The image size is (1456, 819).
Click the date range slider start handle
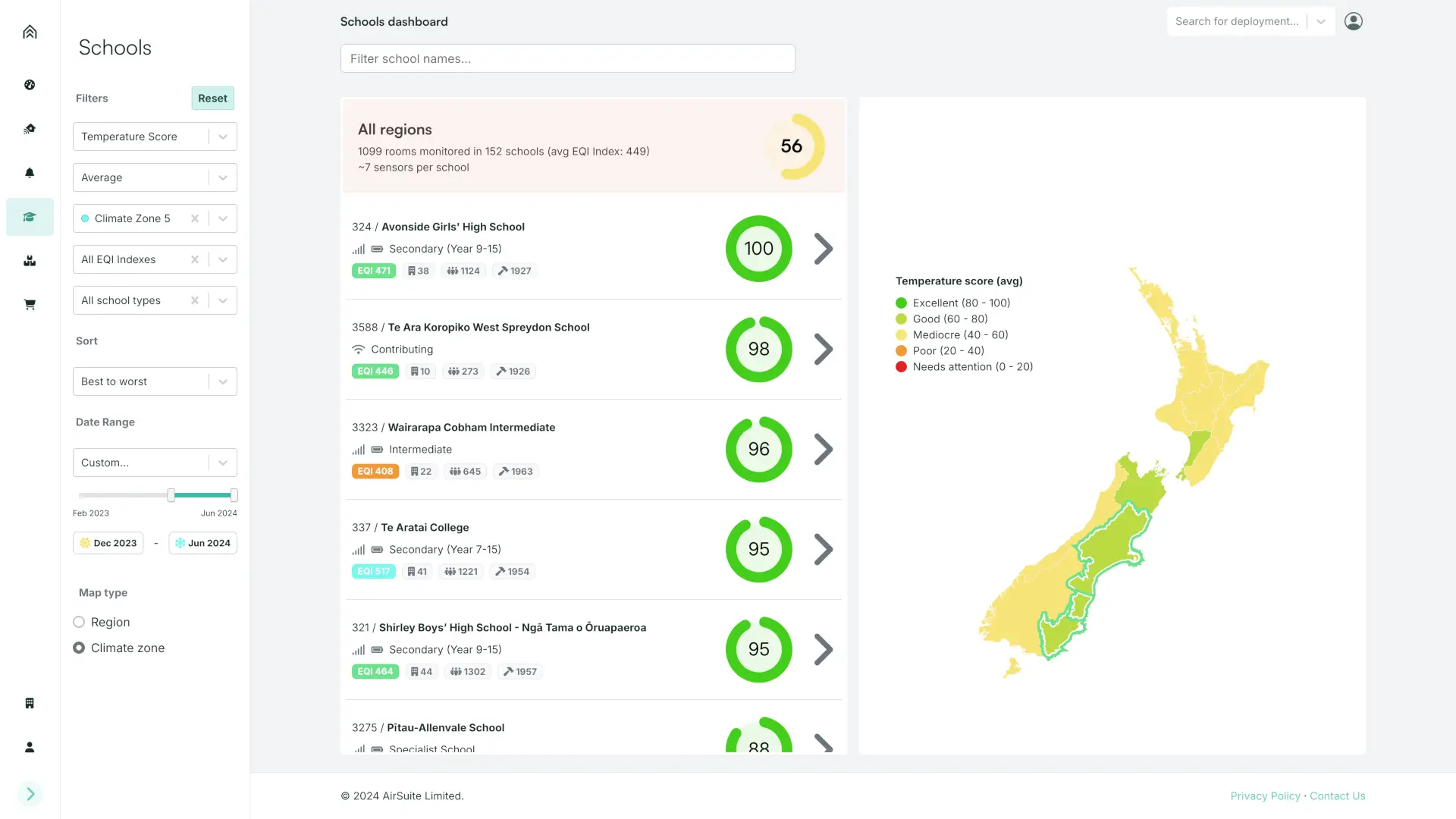(171, 495)
